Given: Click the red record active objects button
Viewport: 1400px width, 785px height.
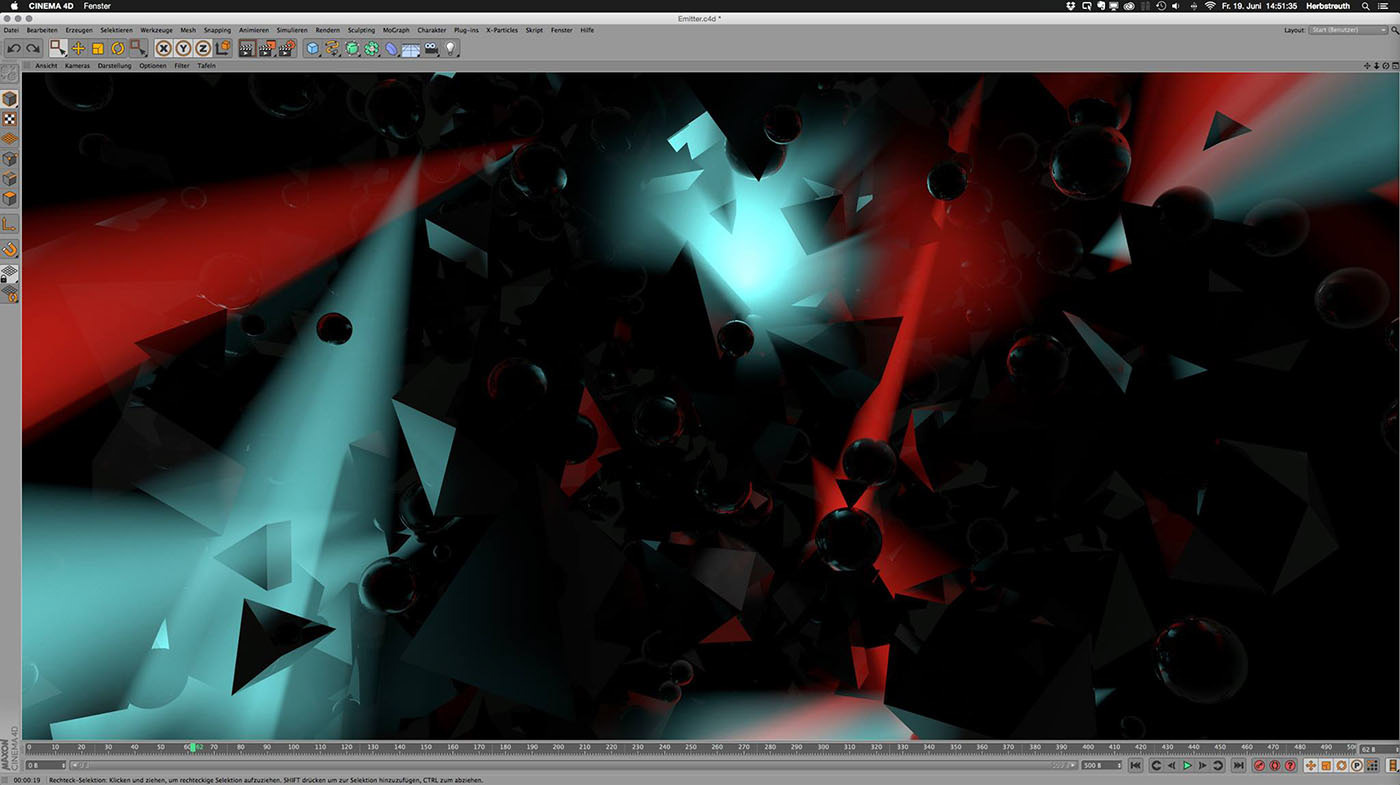Looking at the screenshot, I should tap(1260, 765).
